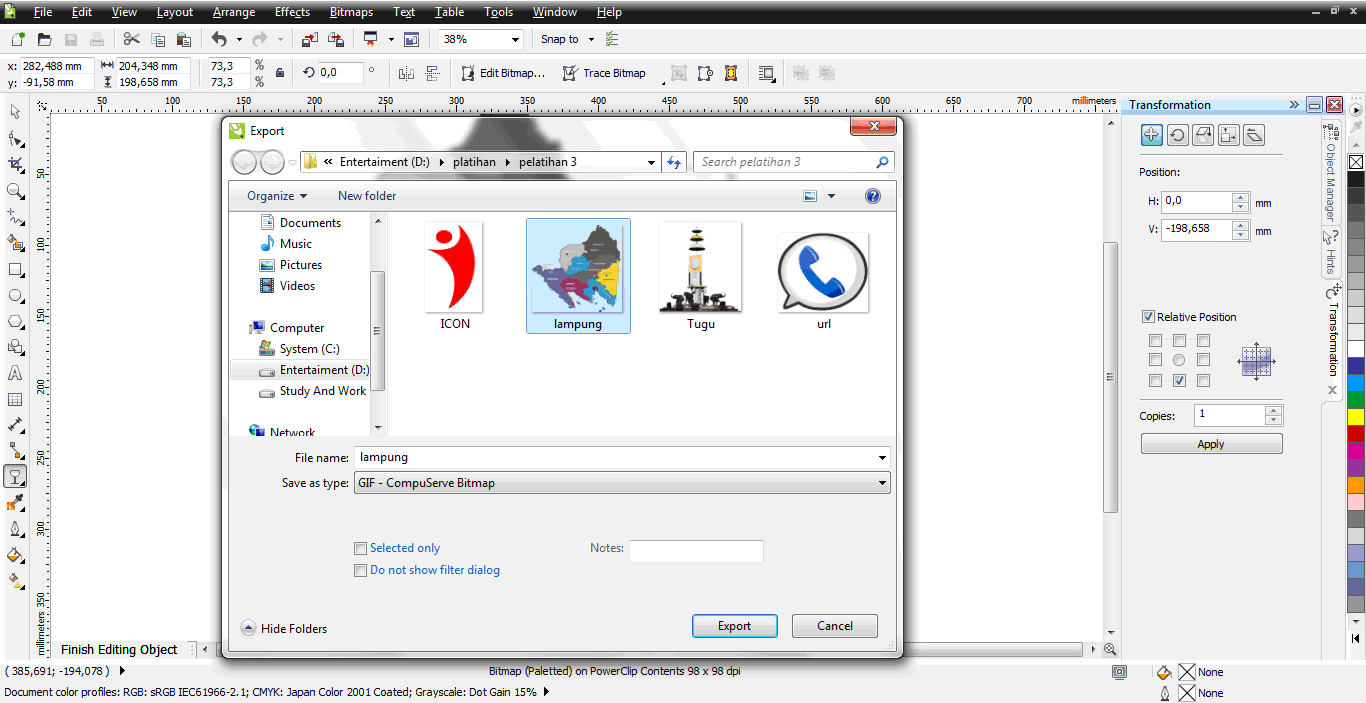Check the top-right anchor point box
Image resolution: width=1366 pixels, height=703 pixels.
1203,341
